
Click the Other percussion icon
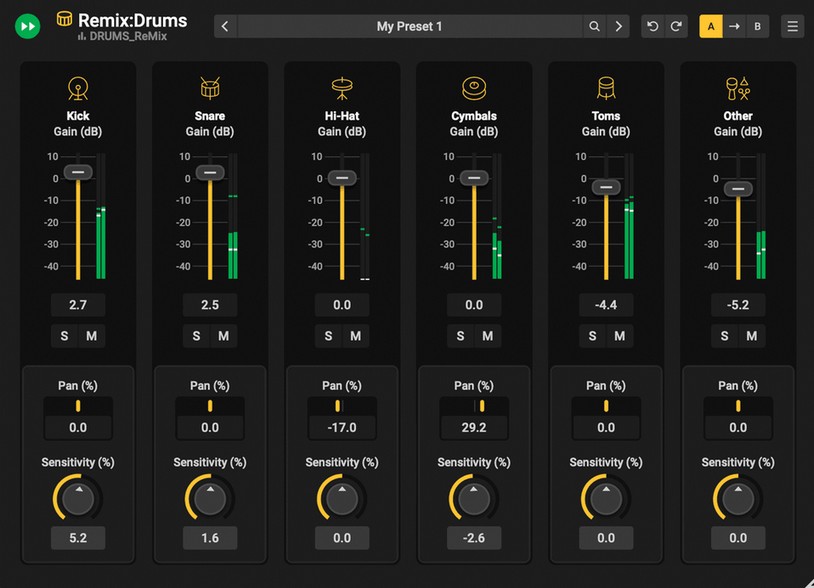coord(738,88)
